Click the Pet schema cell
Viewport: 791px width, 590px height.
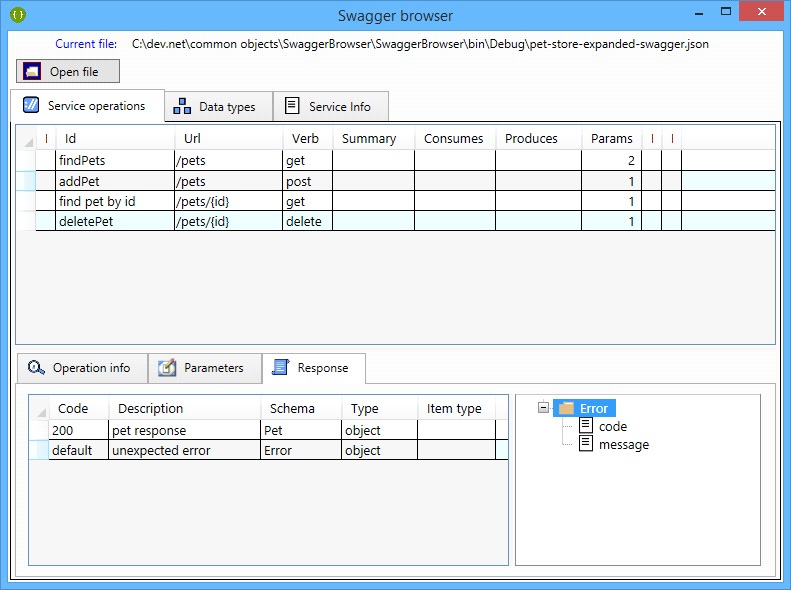(301, 430)
